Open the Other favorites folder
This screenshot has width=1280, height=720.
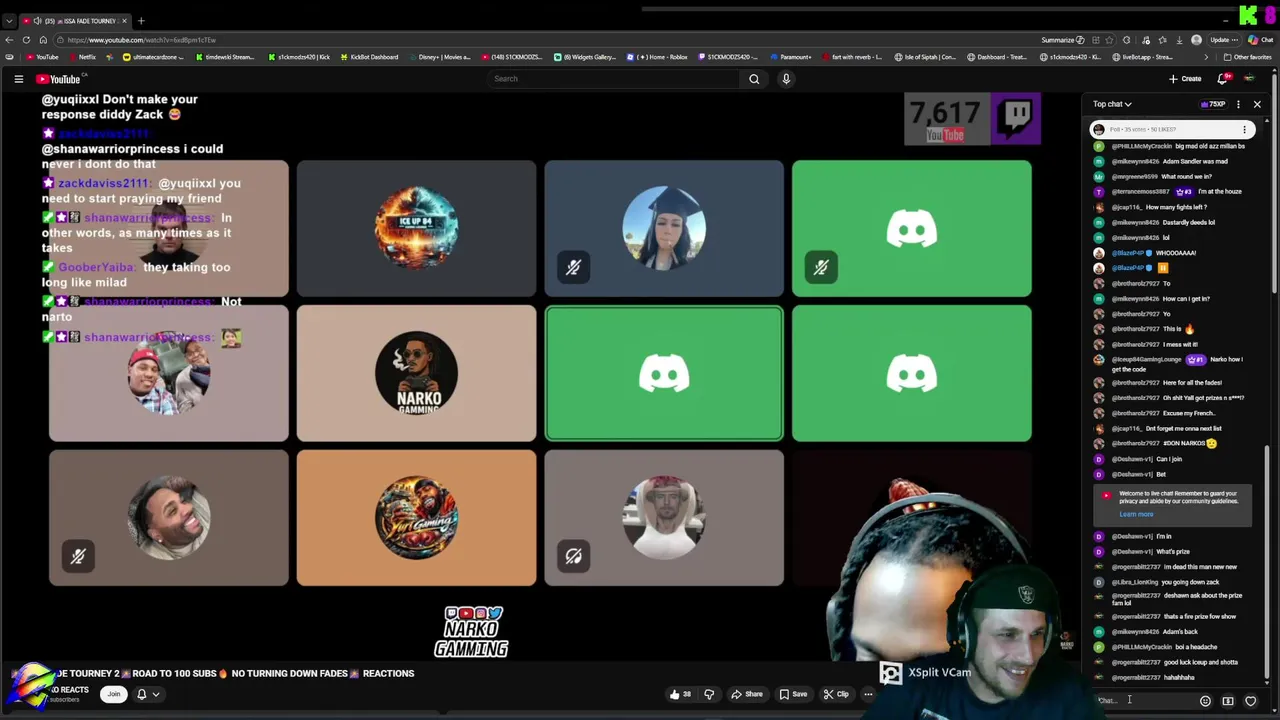pyautogui.click(x=1247, y=57)
